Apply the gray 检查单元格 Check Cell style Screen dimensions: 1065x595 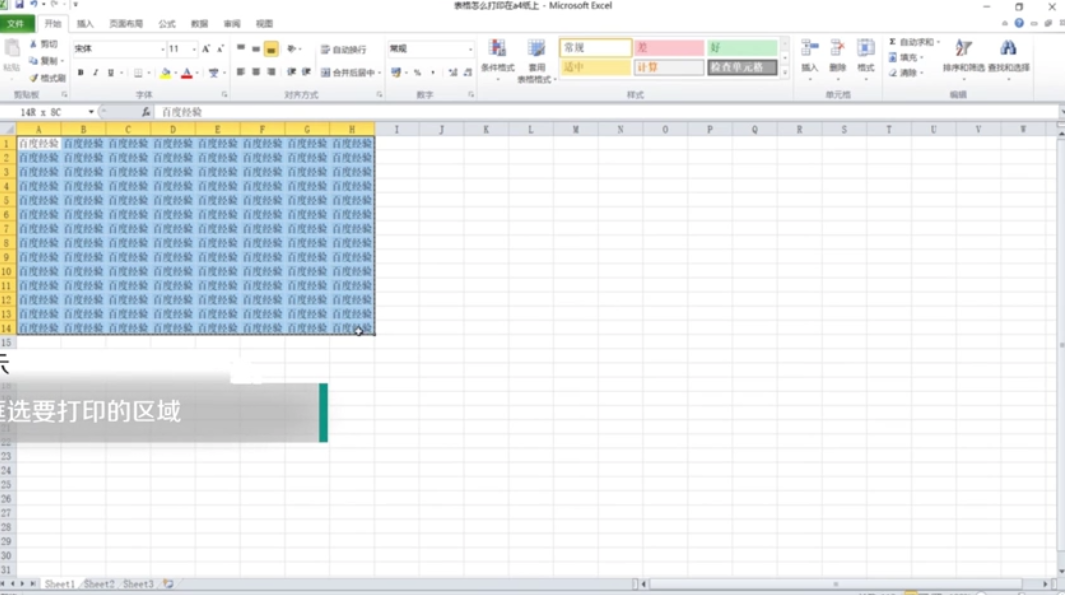pyautogui.click(x=742, y=67)
